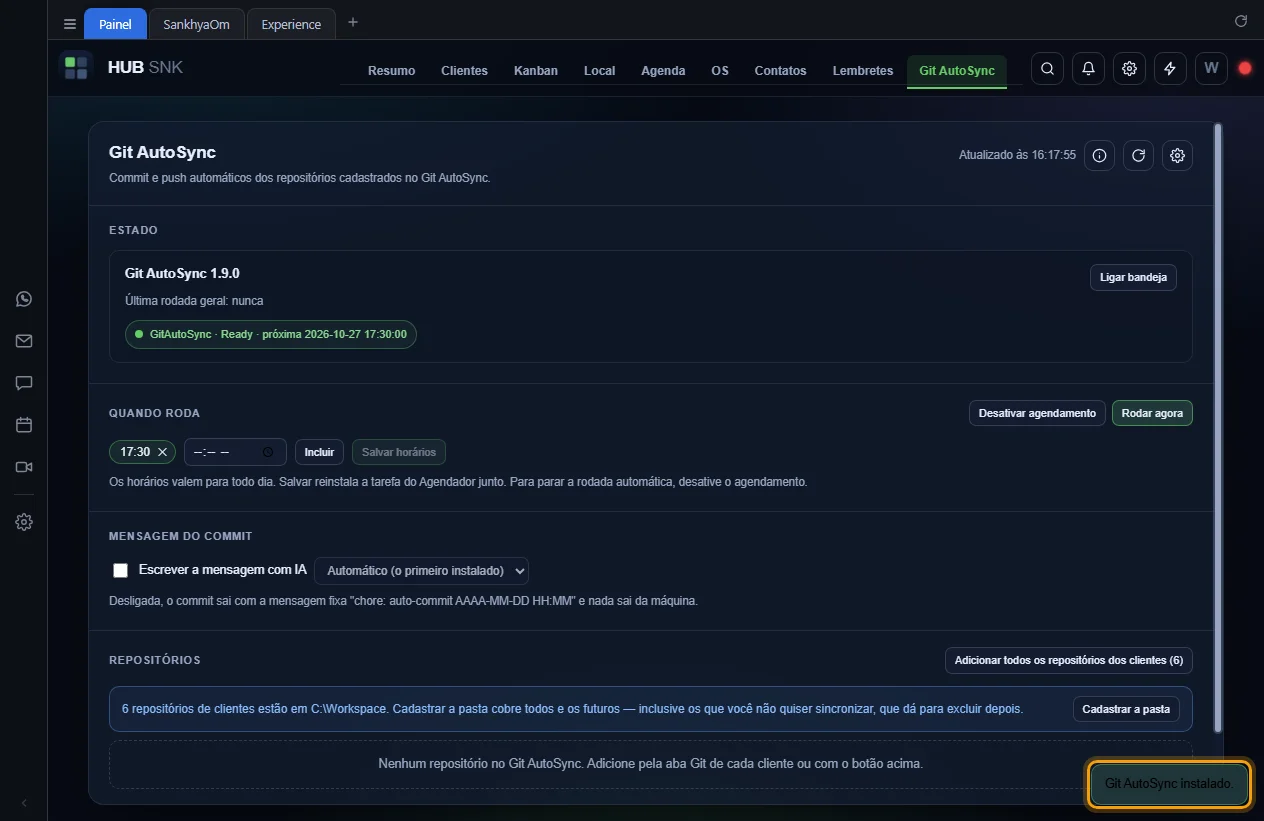
Task: Open notifications bell icon
Action: (x=1088, y=69)
